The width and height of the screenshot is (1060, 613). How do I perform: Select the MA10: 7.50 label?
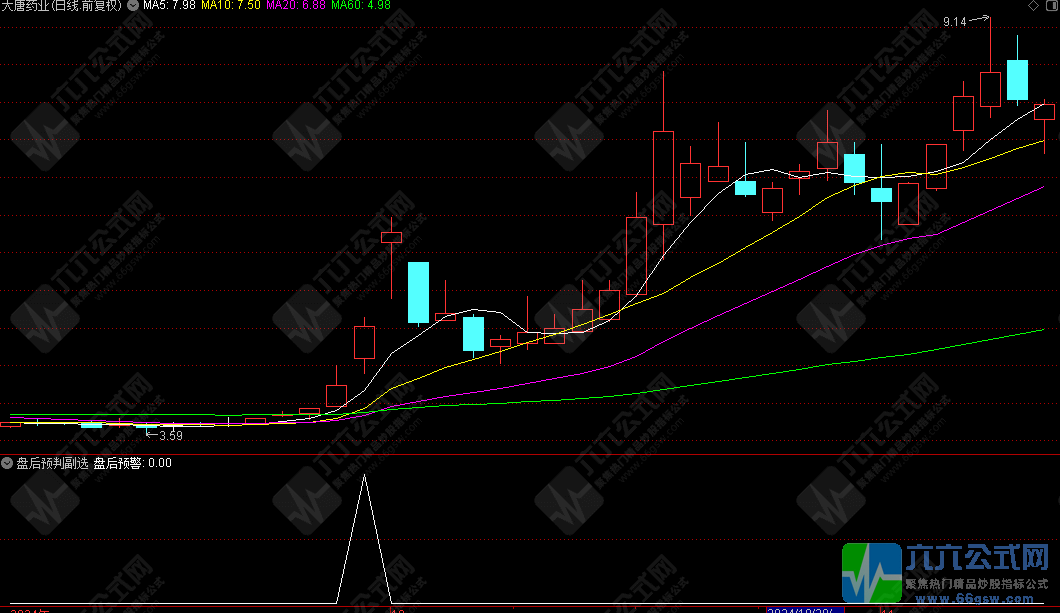[231, 5]
